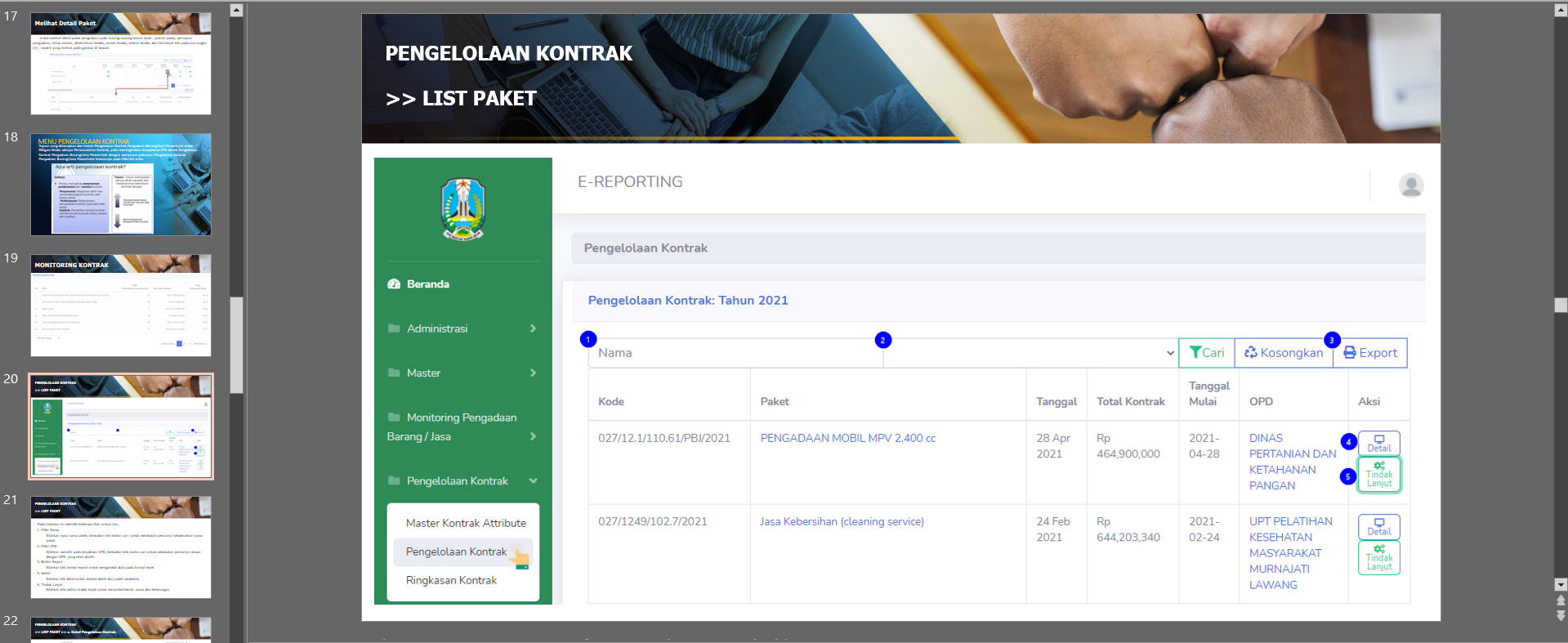Viewport: 1568px width, 643px height.
Task: Select slide 20 thumbnail
Action: [121, 426]
